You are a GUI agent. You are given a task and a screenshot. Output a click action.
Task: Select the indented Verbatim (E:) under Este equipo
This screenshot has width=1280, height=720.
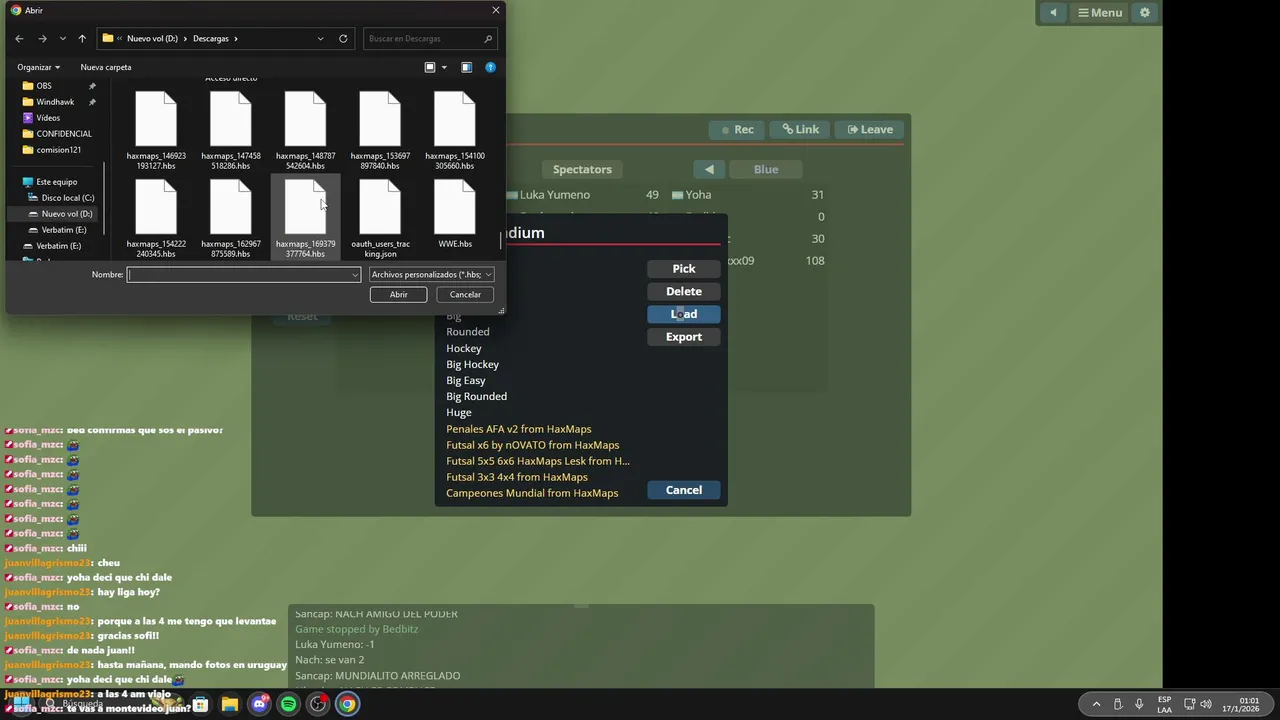click(x=64, y=230)
